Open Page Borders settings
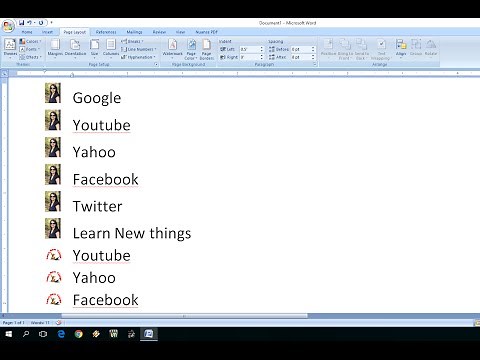 click(x=207, y=49)
